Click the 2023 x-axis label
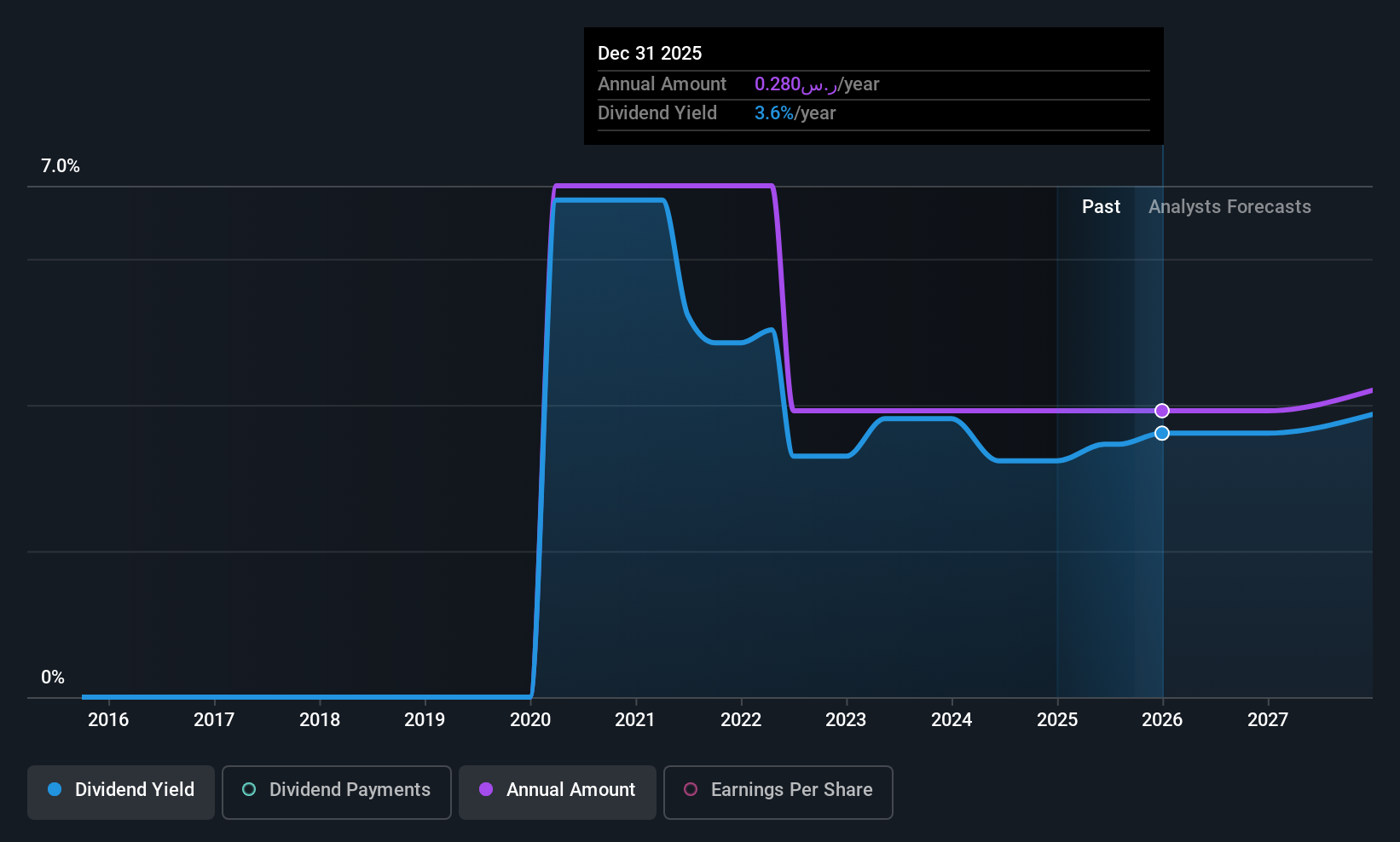The image size is (1400, 842). 846,720
